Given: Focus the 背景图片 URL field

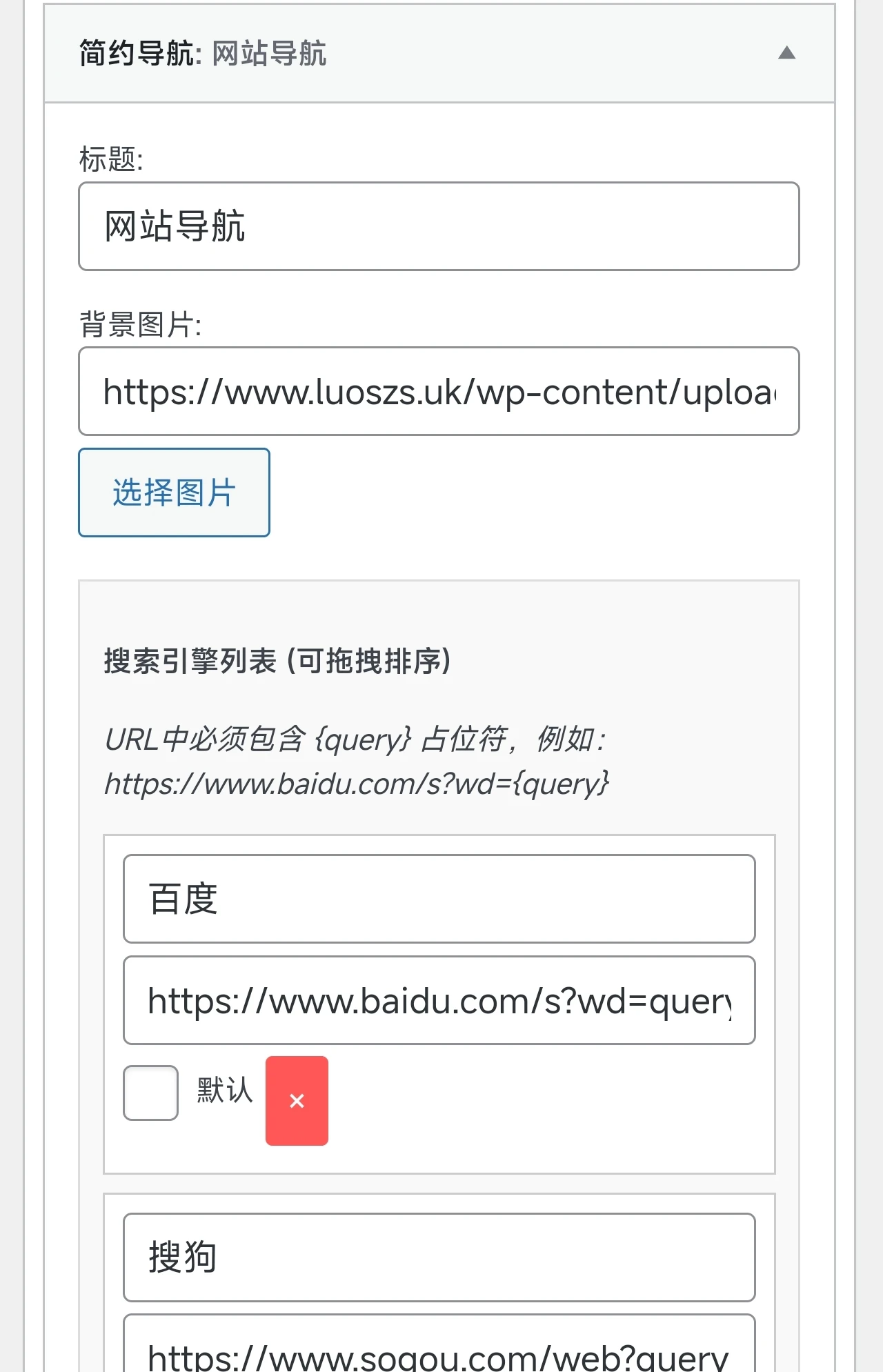Looking at the screenshot, I should [439, 391].
